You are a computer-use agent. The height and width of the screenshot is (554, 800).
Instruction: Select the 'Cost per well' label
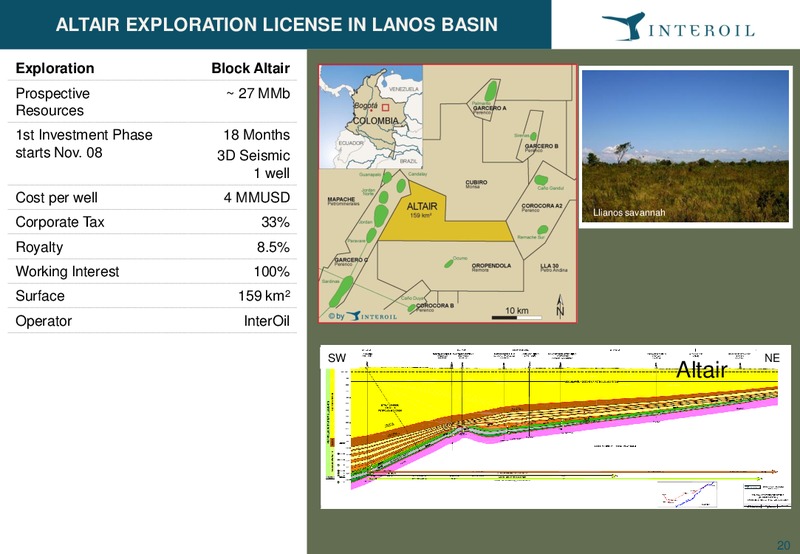(x=56, y=198)
